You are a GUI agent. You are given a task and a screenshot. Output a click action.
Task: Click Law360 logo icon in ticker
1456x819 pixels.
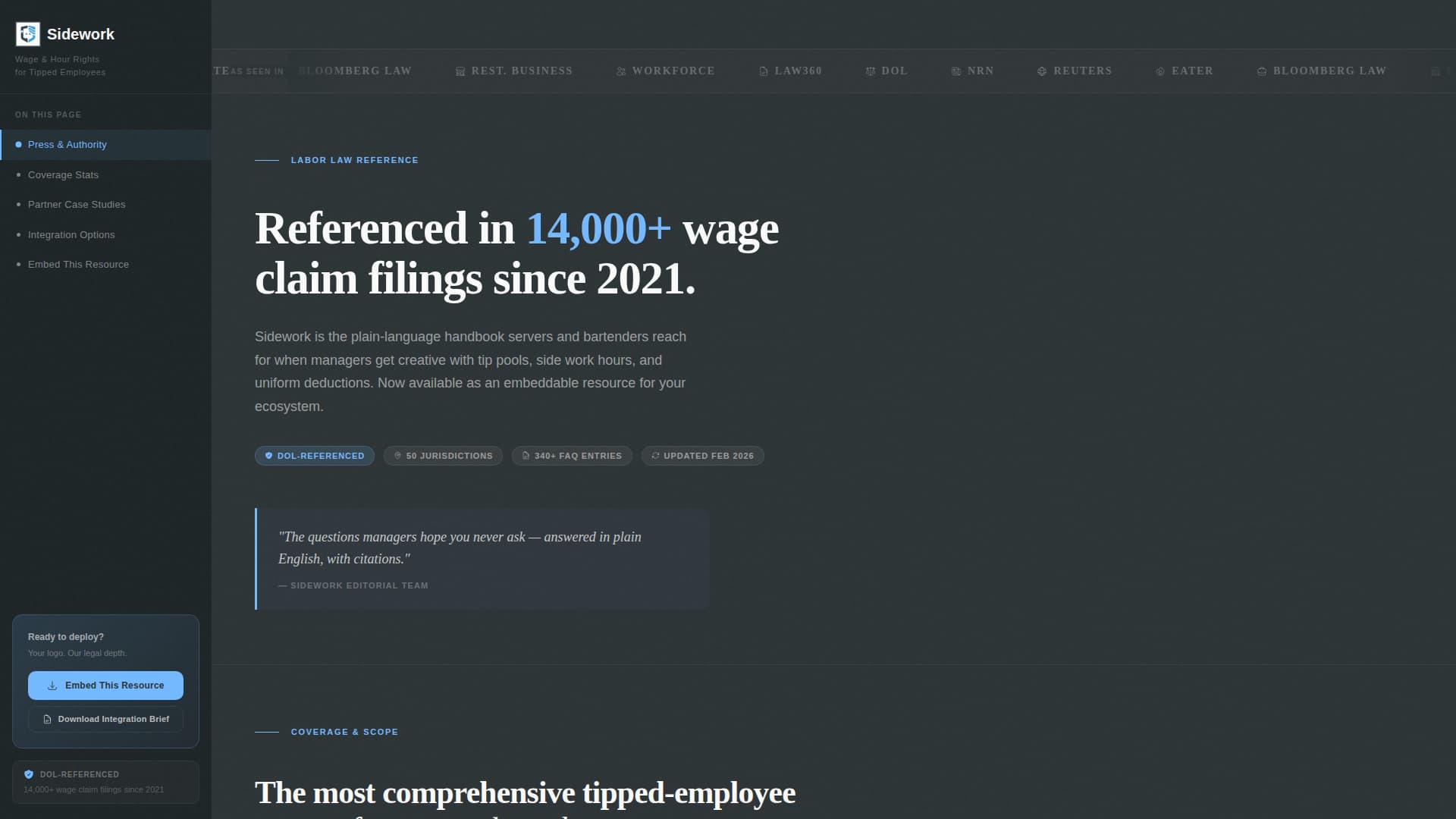[x=764, y=71]
